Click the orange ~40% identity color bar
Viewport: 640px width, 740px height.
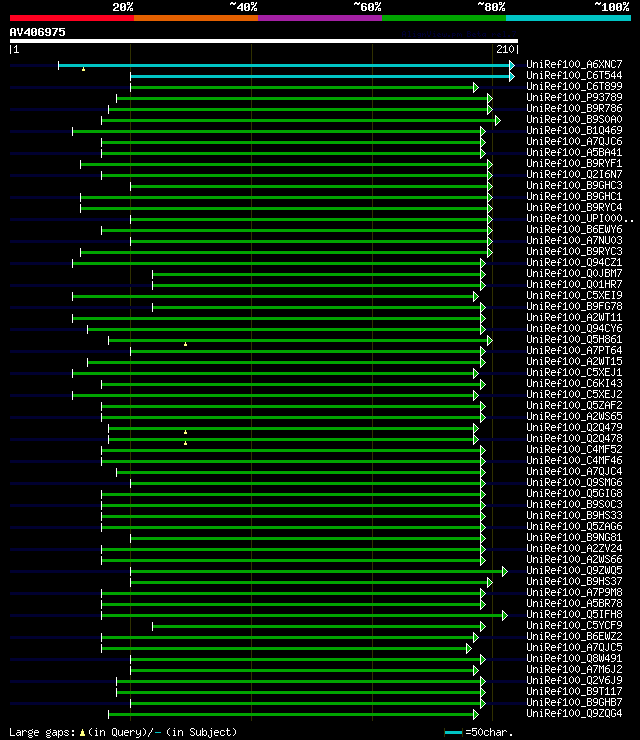pos(196,18)
